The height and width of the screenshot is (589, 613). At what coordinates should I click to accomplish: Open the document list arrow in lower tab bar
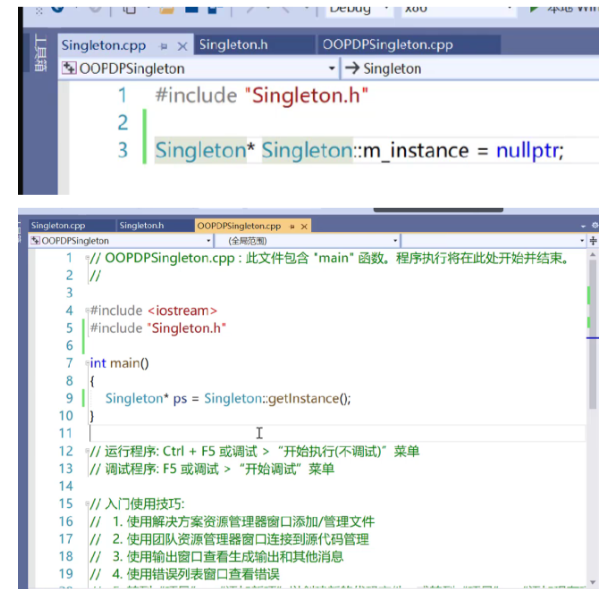(x=583, y=226)
